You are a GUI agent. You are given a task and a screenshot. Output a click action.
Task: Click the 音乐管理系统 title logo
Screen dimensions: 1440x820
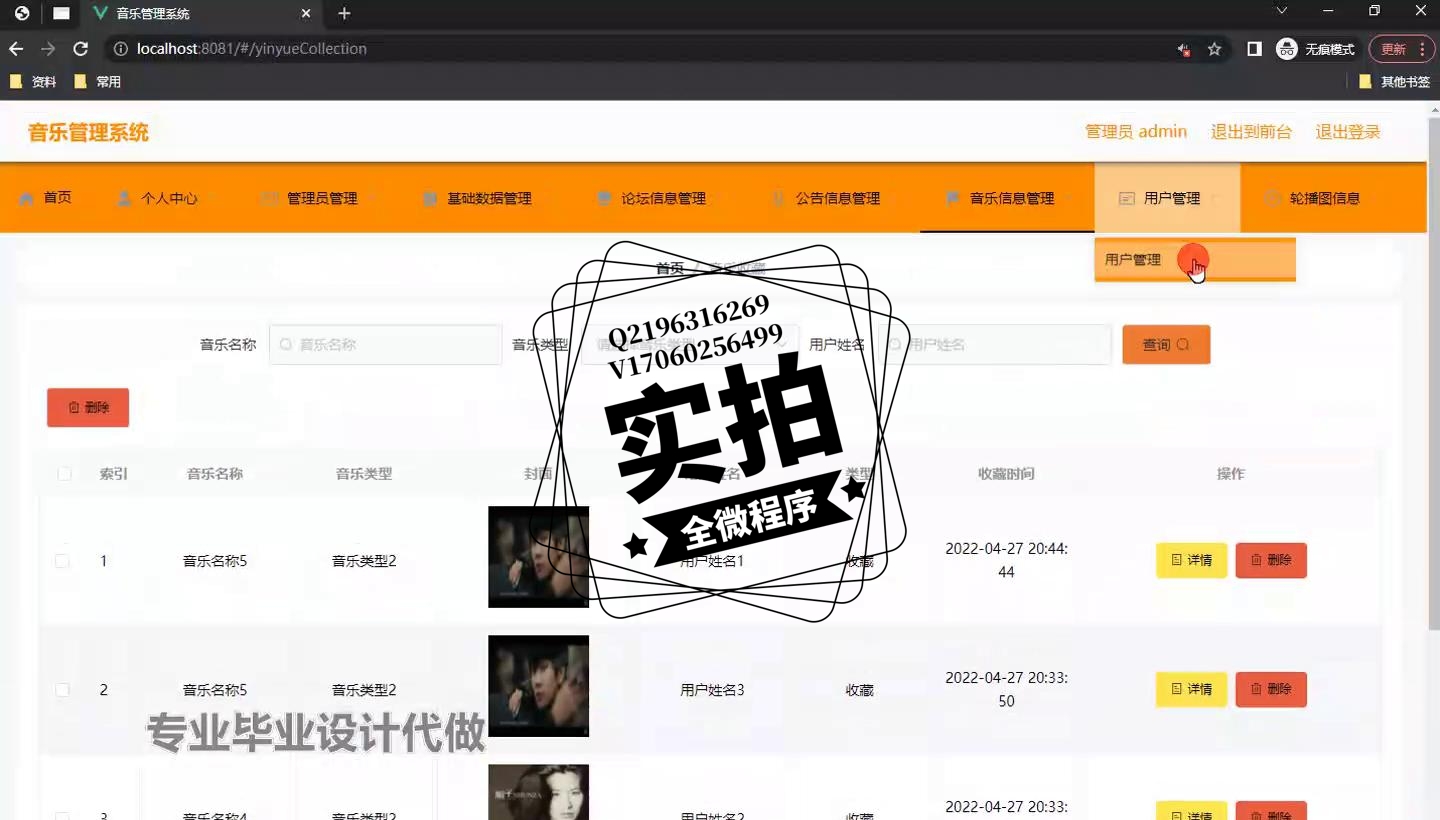pos(88,132)
